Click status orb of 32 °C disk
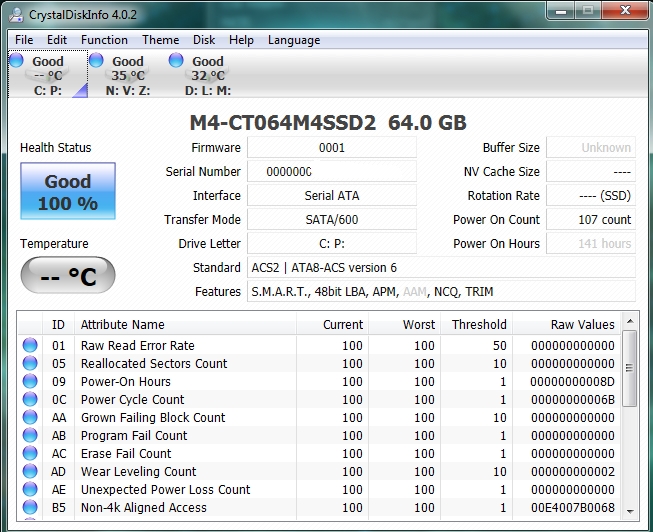The image size is (653, 532). click(176, 60)
